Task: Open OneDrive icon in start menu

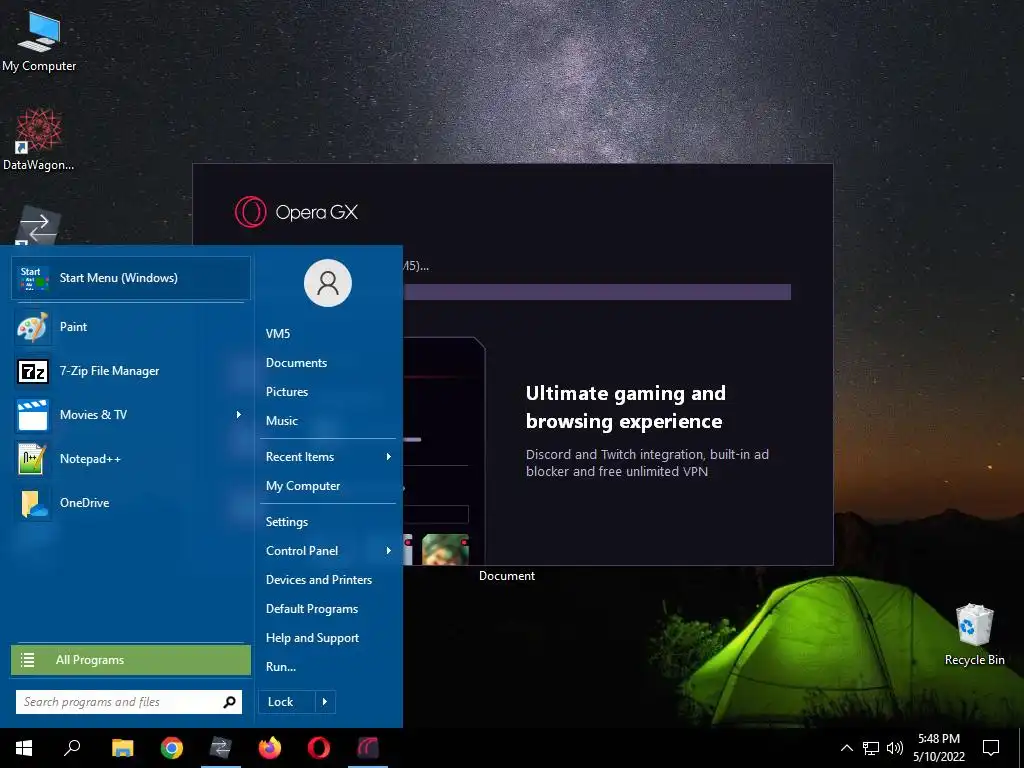Action: 34,503
